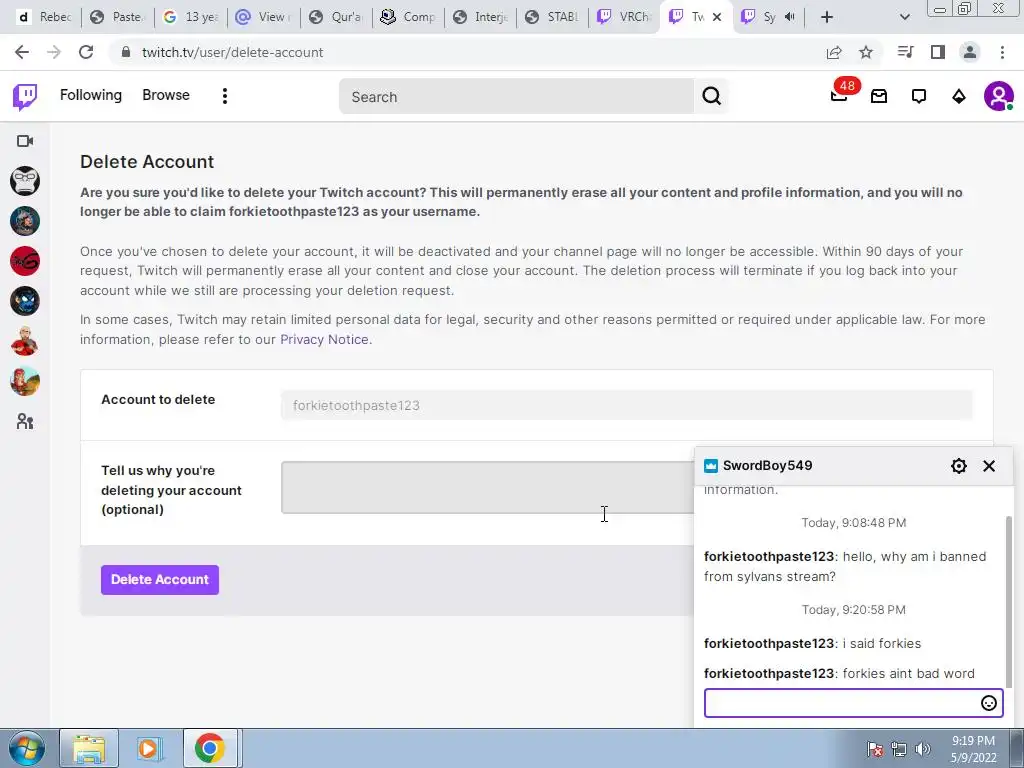Bookmark this page with the star icon
Image resolution: width=1024 pixels, height=768 pixels.
[x=866, y=52]
